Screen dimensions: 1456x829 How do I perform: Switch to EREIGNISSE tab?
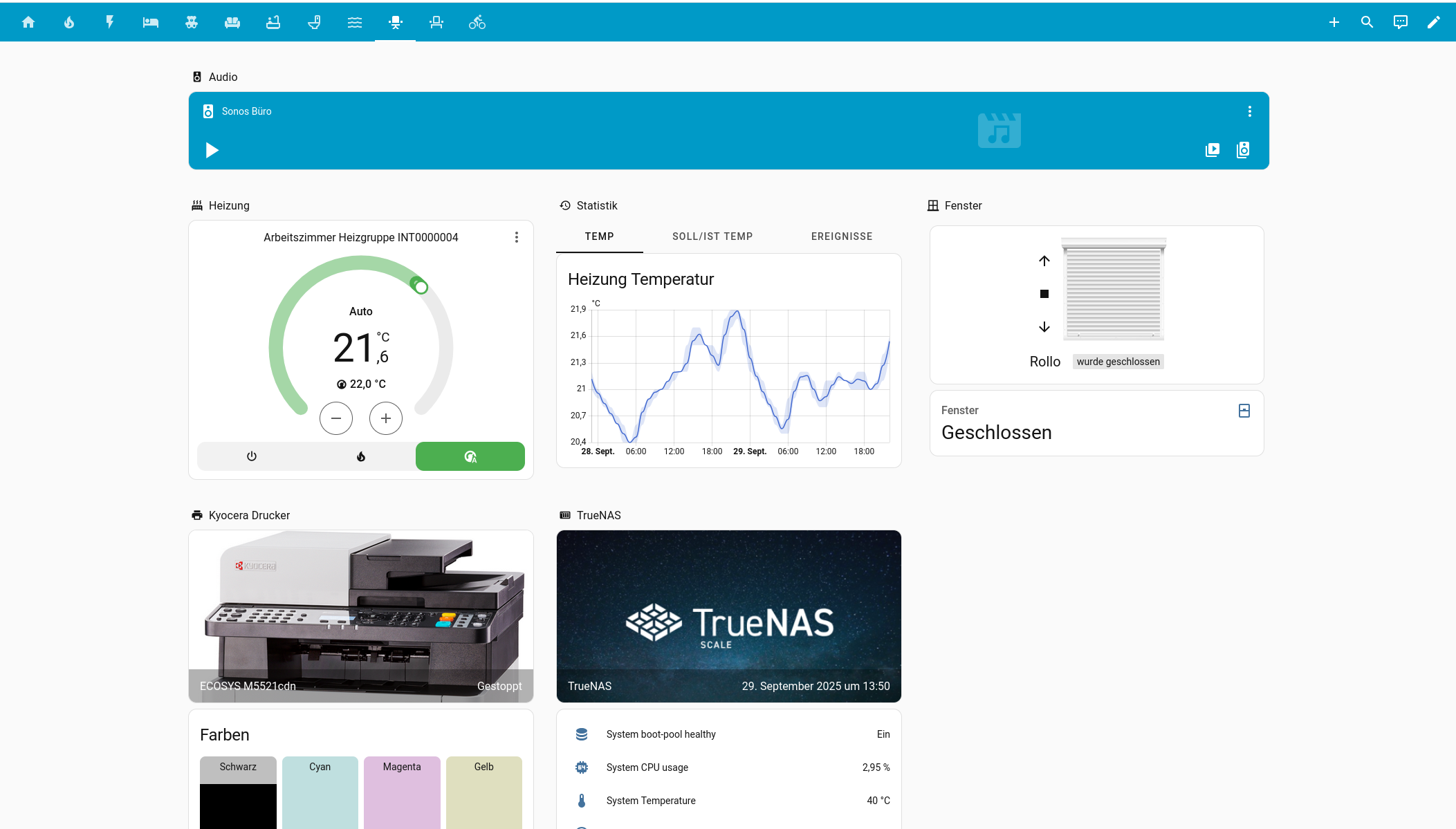click(x=842, y=236)
